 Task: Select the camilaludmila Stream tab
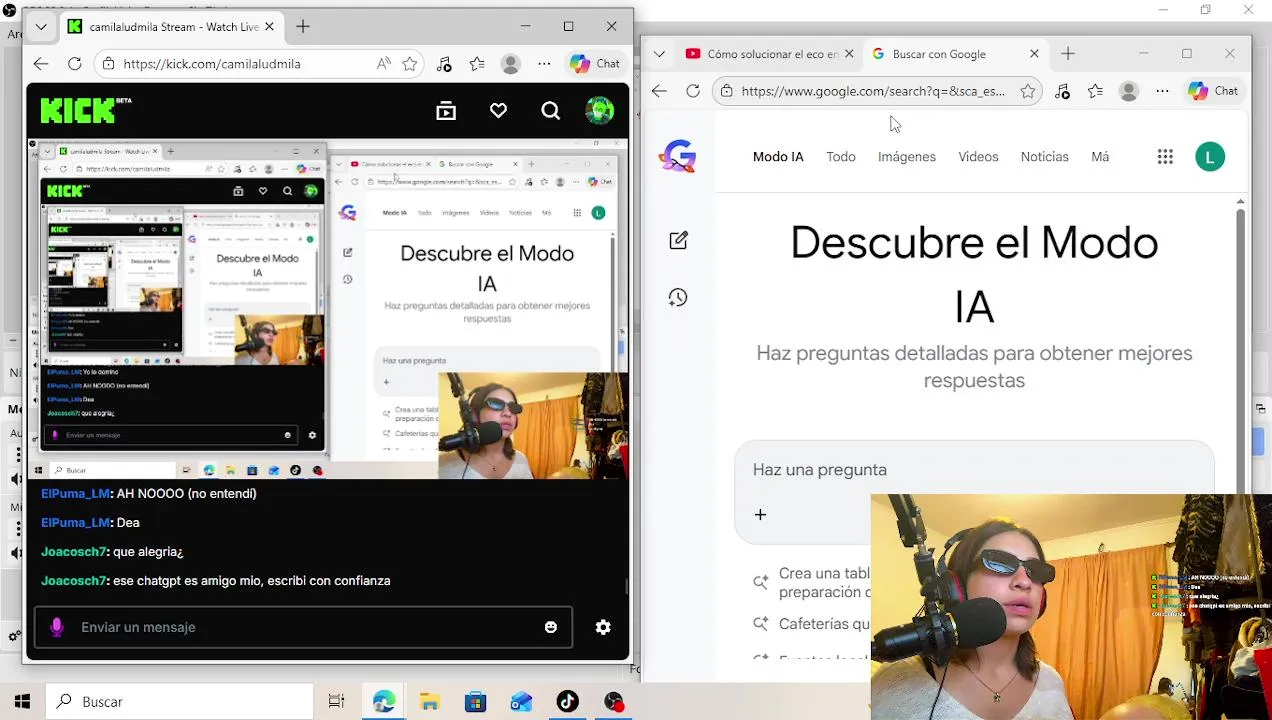pos(170,27)
